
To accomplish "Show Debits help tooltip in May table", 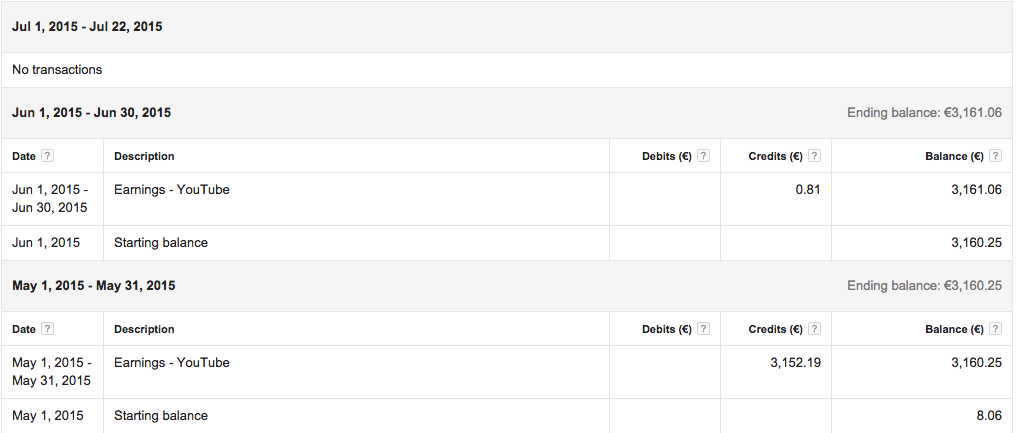I will pyautogui.click(x=703, y=329).
